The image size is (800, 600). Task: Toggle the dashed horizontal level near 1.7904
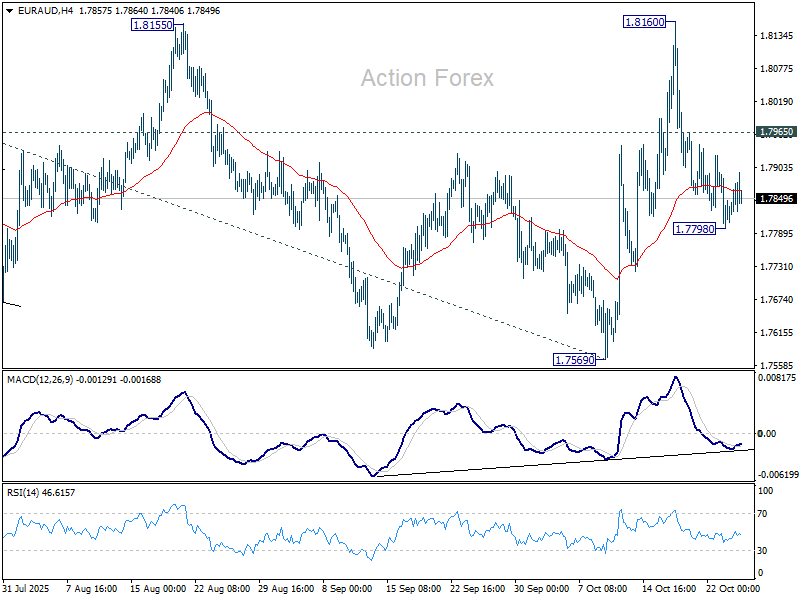click(400, 196)
